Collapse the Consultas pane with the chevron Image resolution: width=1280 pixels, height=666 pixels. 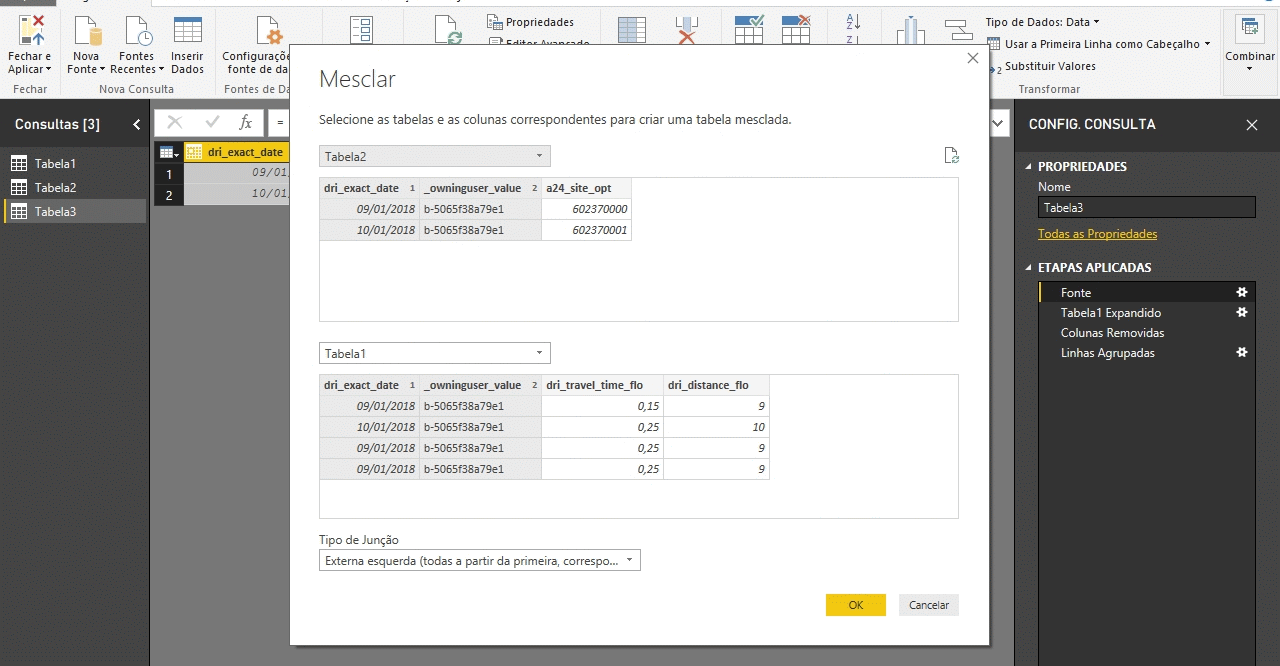[137, 125]
